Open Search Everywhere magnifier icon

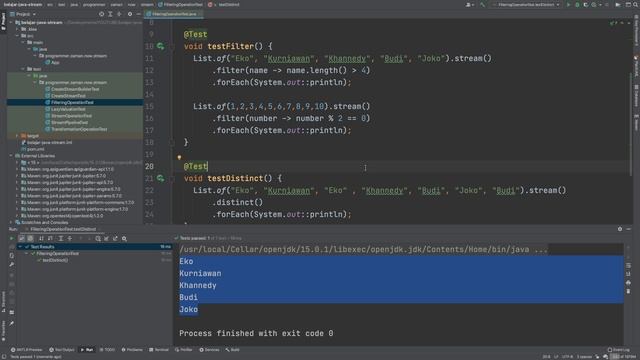(636, 4)
